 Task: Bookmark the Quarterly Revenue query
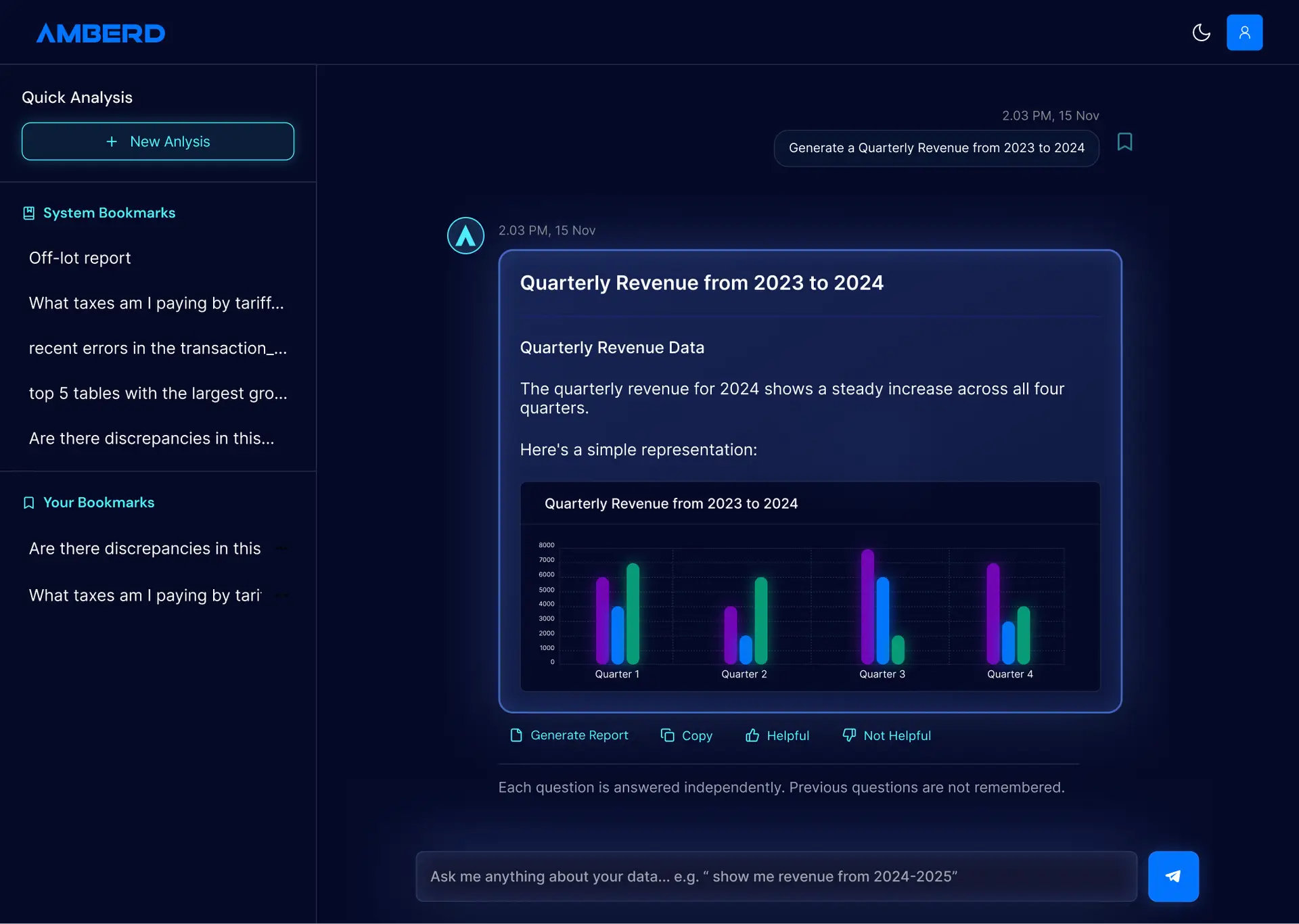[x=1124, y=142]
